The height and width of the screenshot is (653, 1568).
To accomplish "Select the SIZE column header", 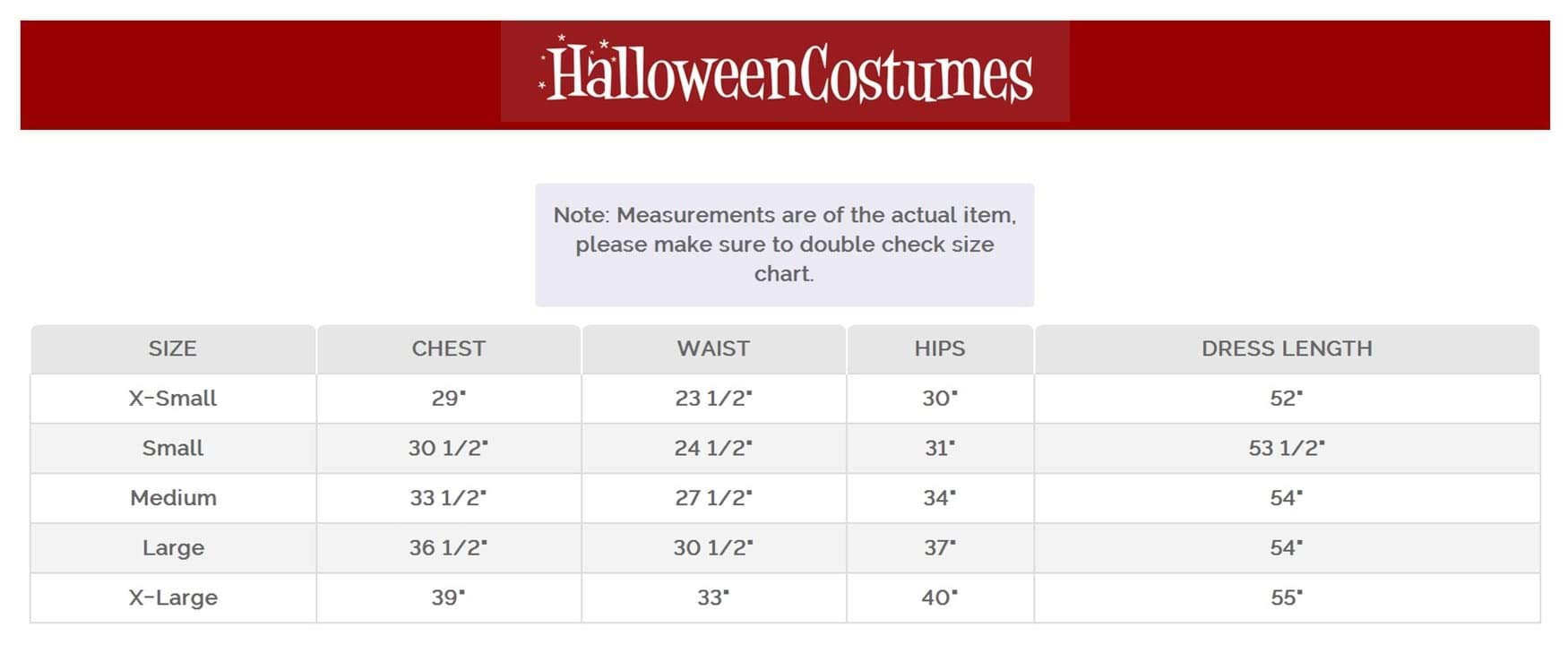I will click(x=172, y=348).
